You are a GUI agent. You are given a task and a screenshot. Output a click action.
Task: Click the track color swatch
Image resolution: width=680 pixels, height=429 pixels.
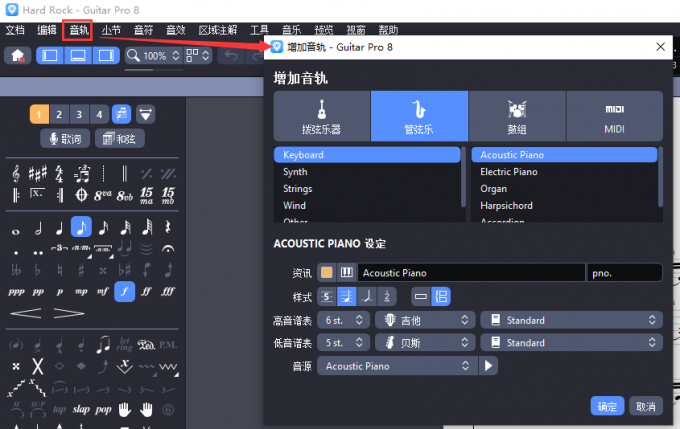pos(327,273)
